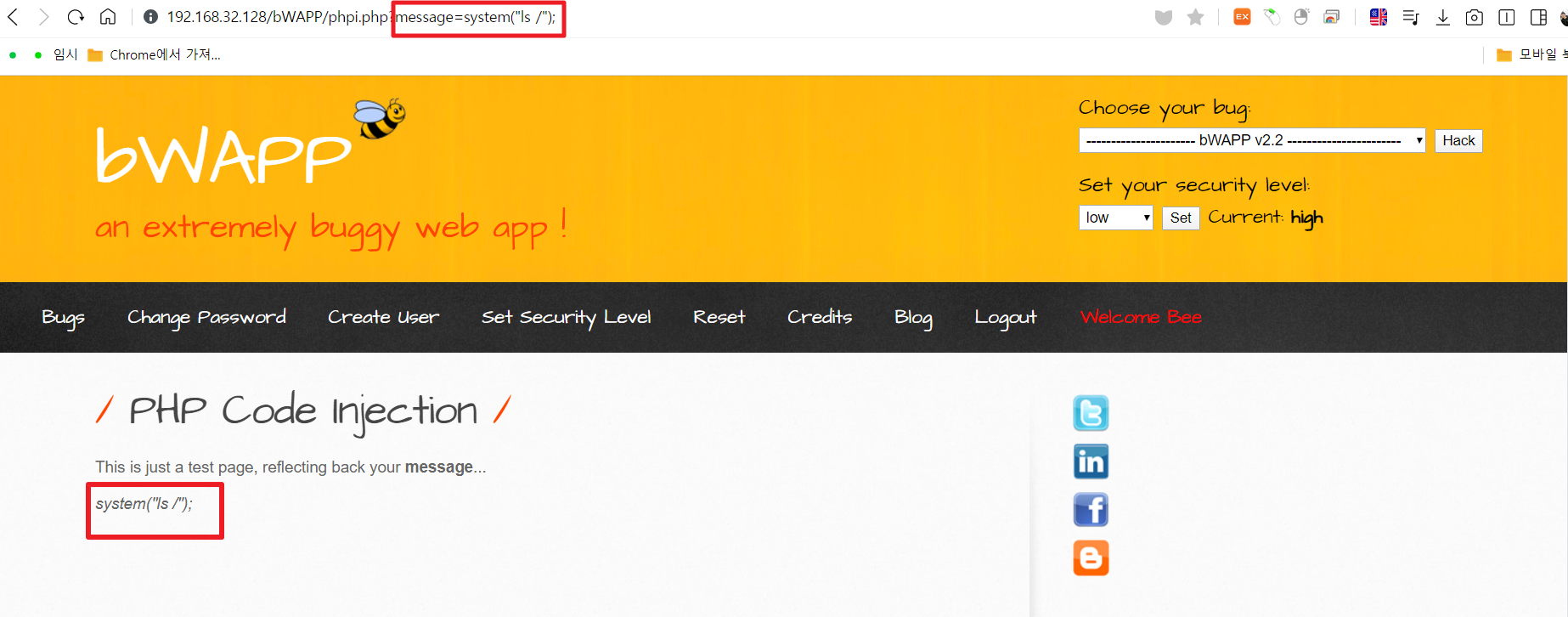The image size is (1568, 617).
Task: Open the Bugs menu item
Action: point(64,318)
